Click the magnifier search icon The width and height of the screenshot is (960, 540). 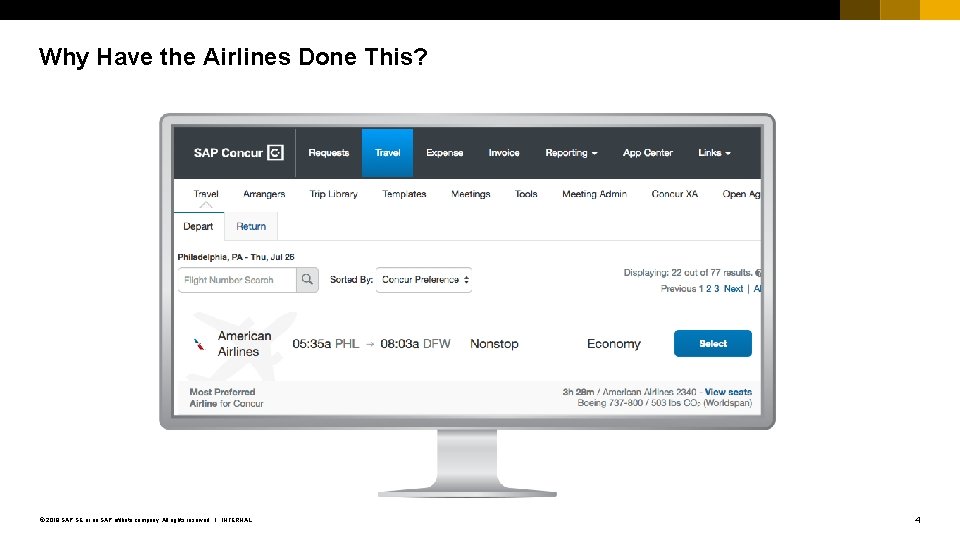pos(307,280)
